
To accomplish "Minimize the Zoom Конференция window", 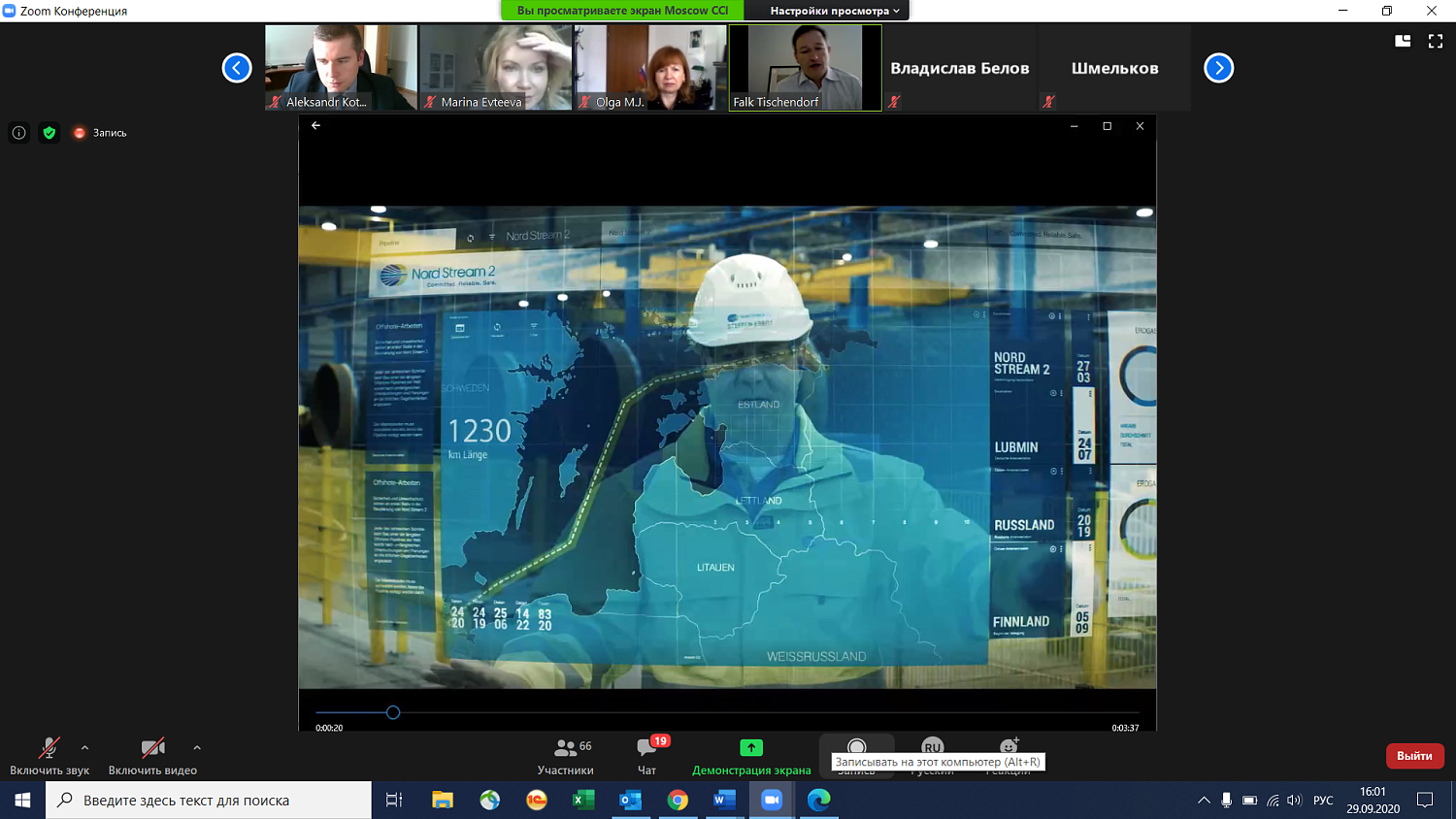I will pos(1342,11).
